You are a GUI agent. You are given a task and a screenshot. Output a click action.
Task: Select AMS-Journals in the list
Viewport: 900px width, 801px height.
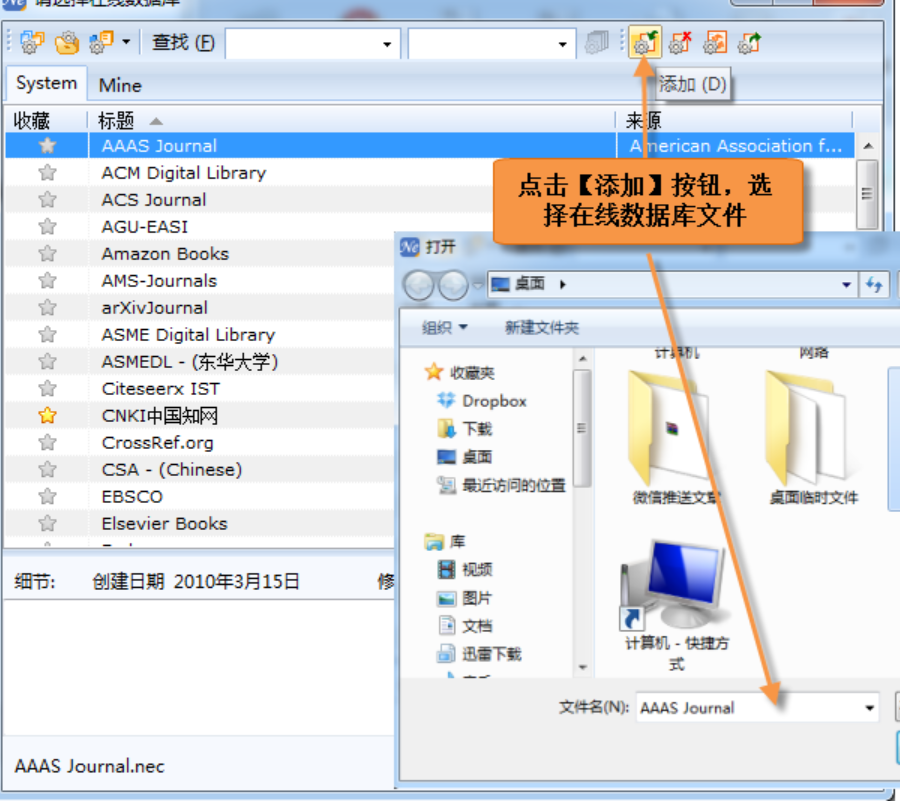pos(160,281)
